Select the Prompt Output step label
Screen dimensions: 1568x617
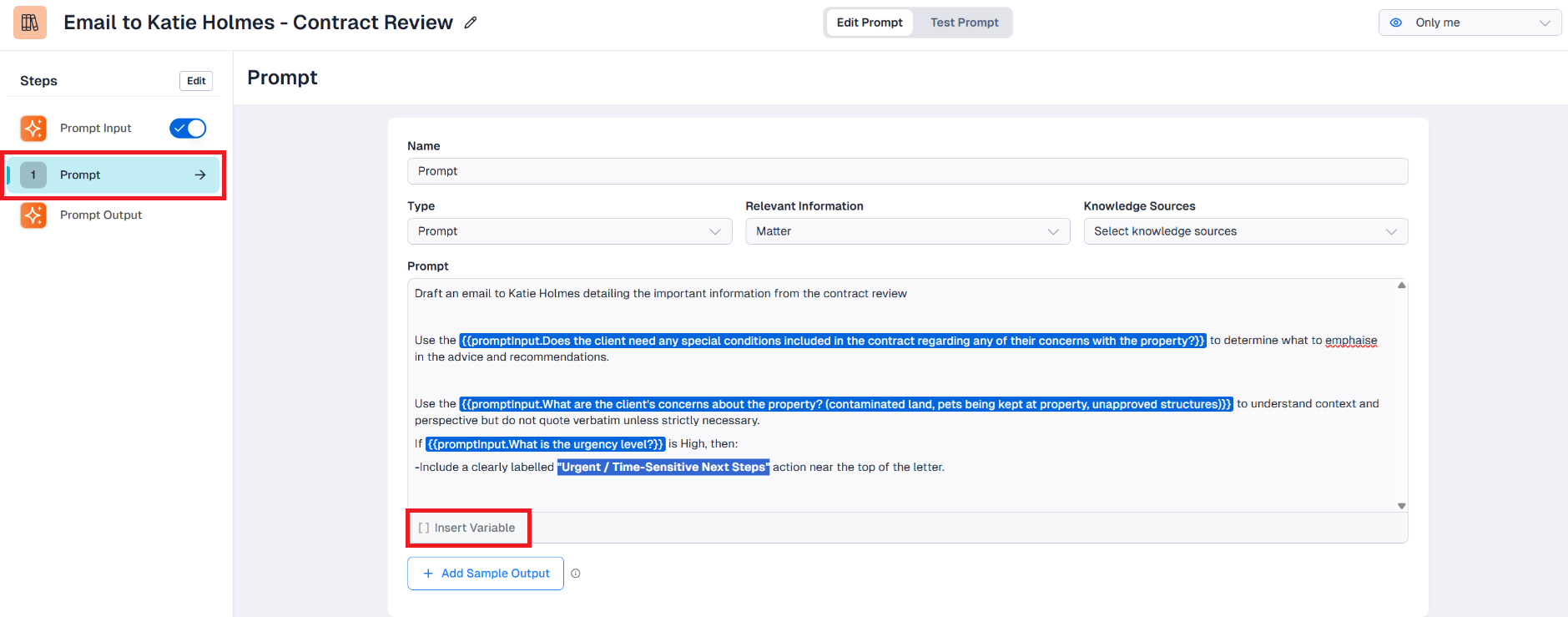click(101, 215)
